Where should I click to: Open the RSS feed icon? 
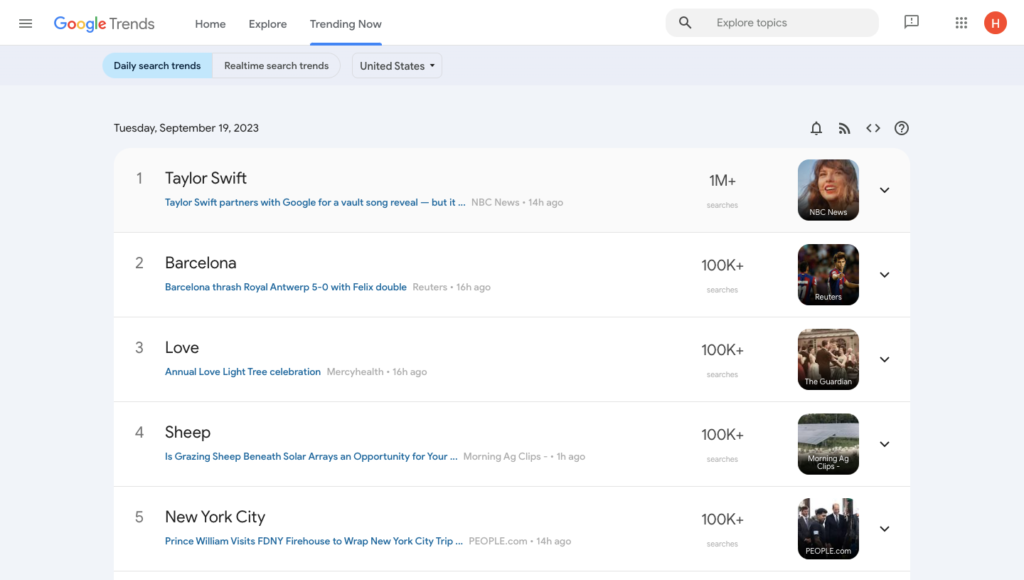(844, 129)
